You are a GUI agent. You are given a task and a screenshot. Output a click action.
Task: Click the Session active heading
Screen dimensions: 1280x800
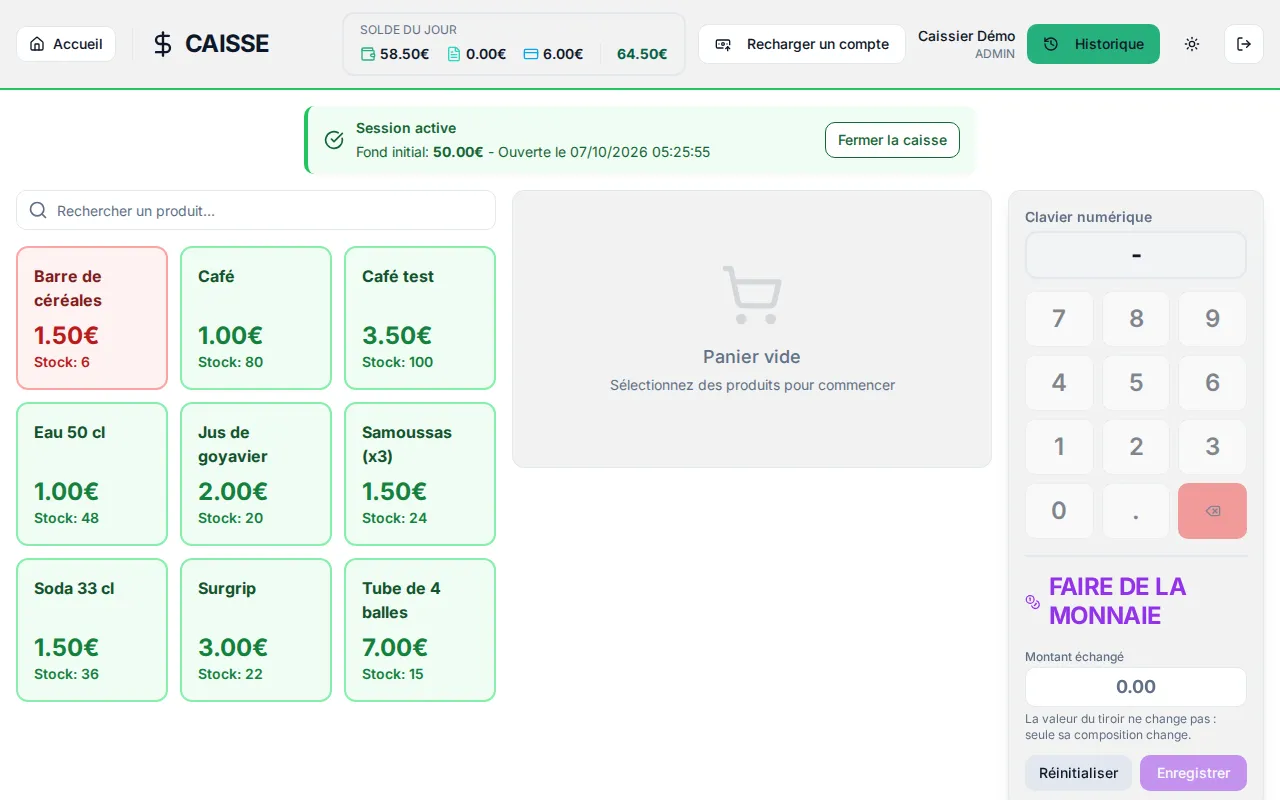point(406,128)
